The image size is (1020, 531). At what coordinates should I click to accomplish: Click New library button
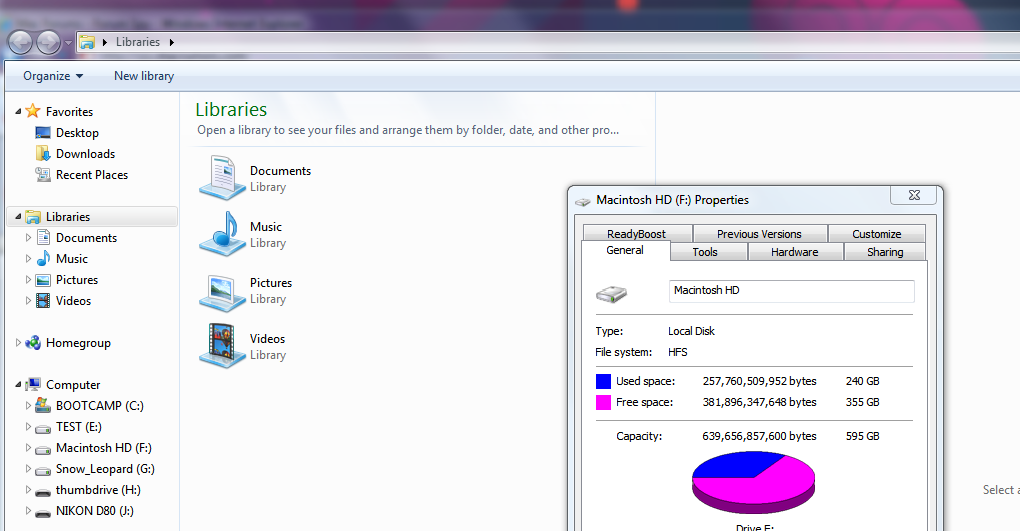pyautogui.click(x=144, y=76)
